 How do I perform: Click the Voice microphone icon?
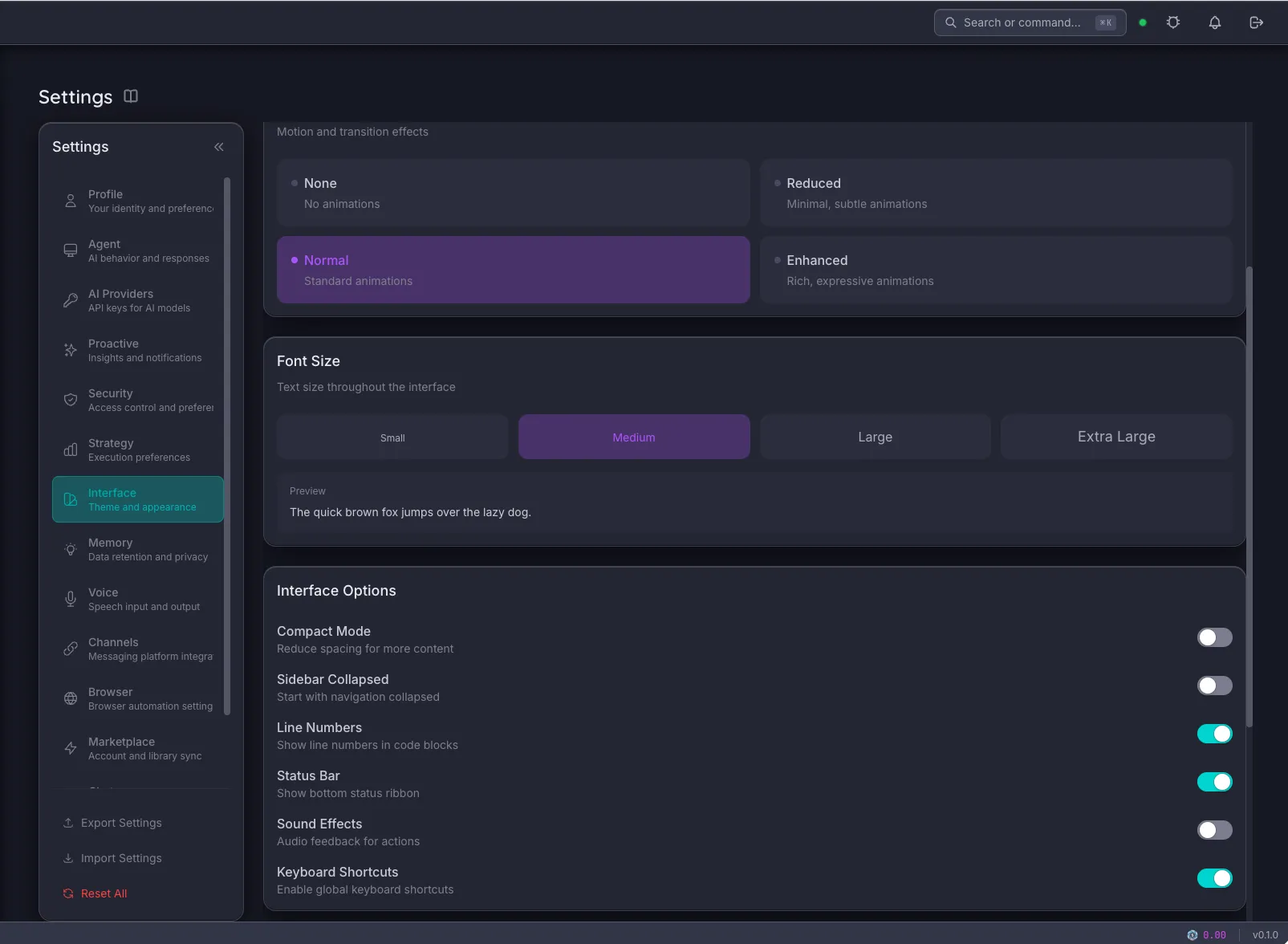click(71, 599)
